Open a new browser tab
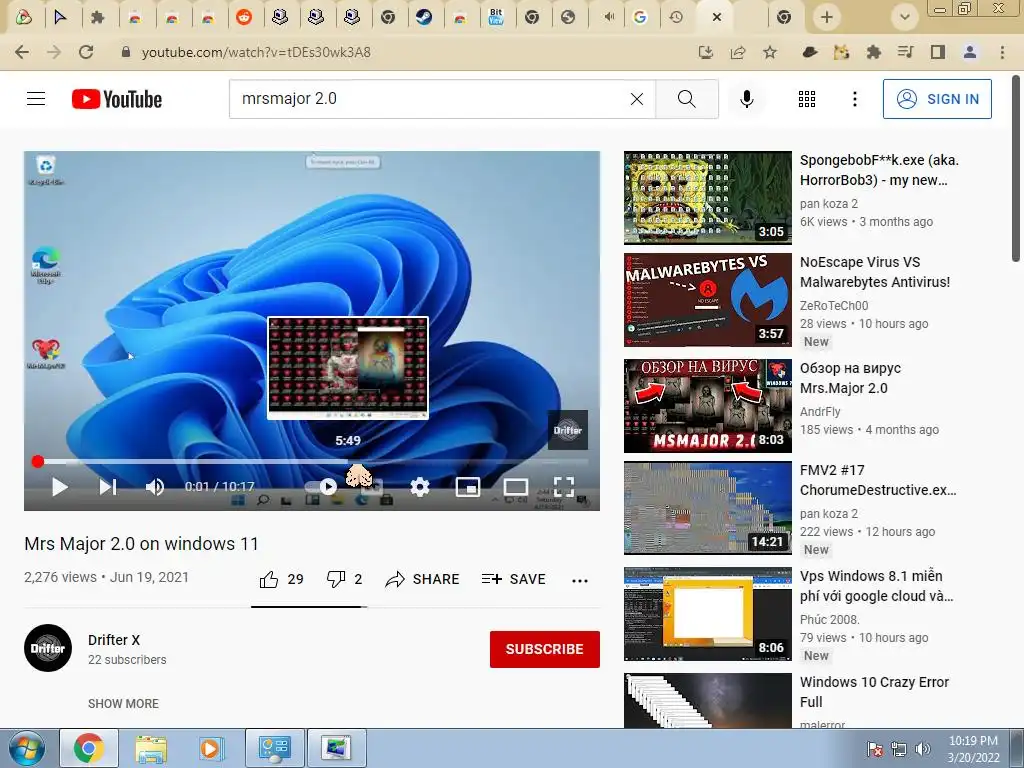 826,17
